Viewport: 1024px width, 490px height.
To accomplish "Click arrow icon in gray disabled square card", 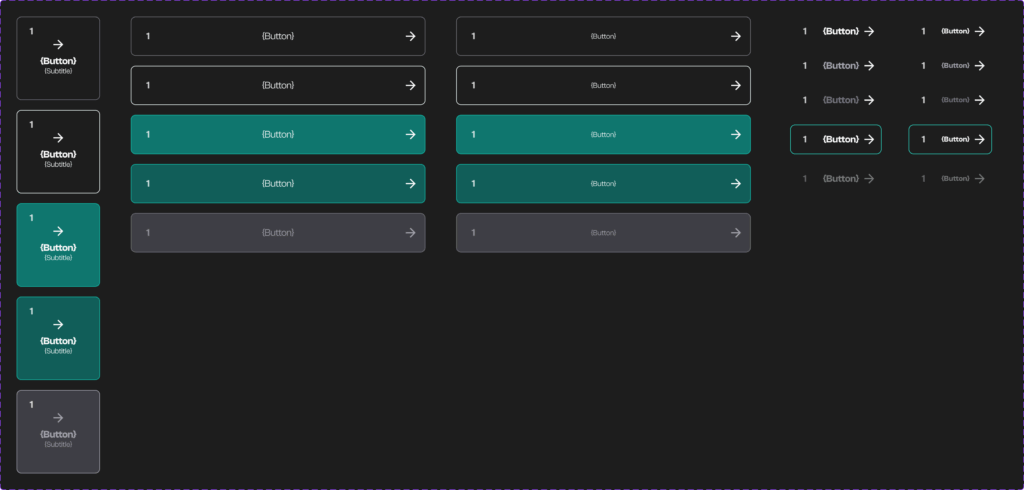I will 58,417.
